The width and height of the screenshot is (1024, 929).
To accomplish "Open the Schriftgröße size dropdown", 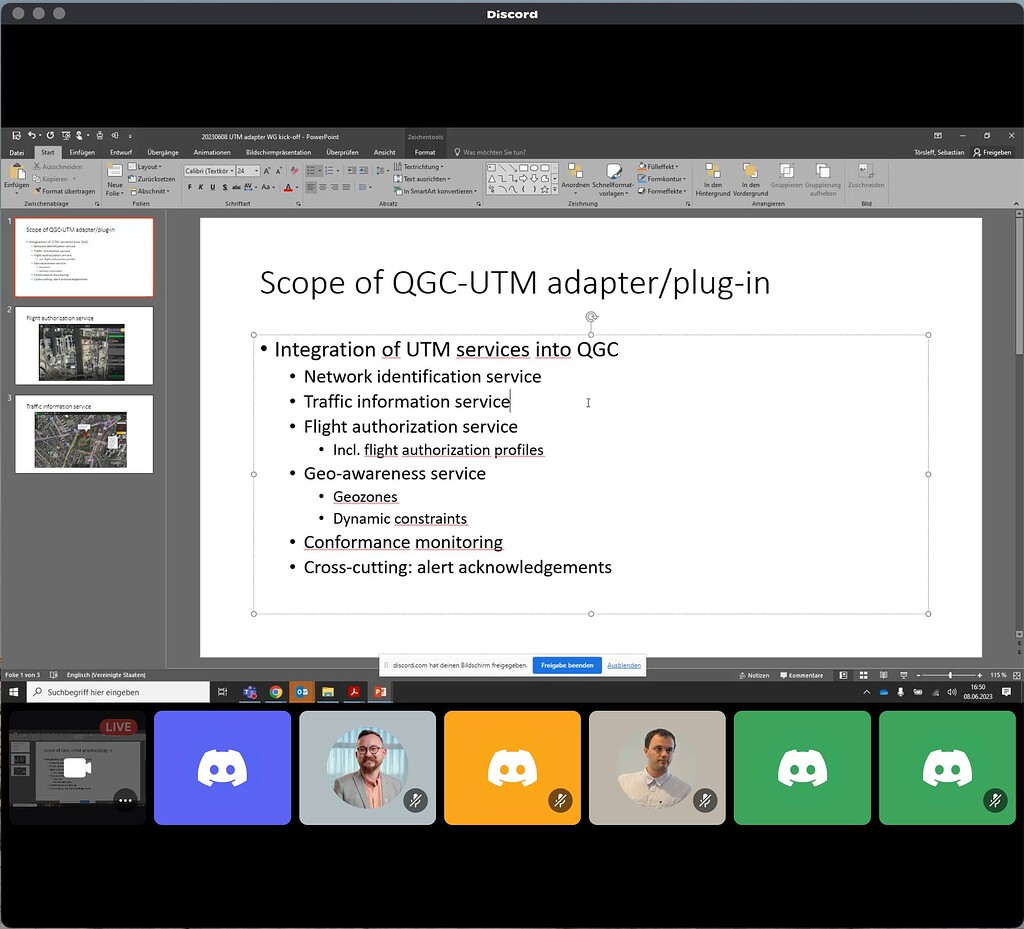I will point(256,170).
